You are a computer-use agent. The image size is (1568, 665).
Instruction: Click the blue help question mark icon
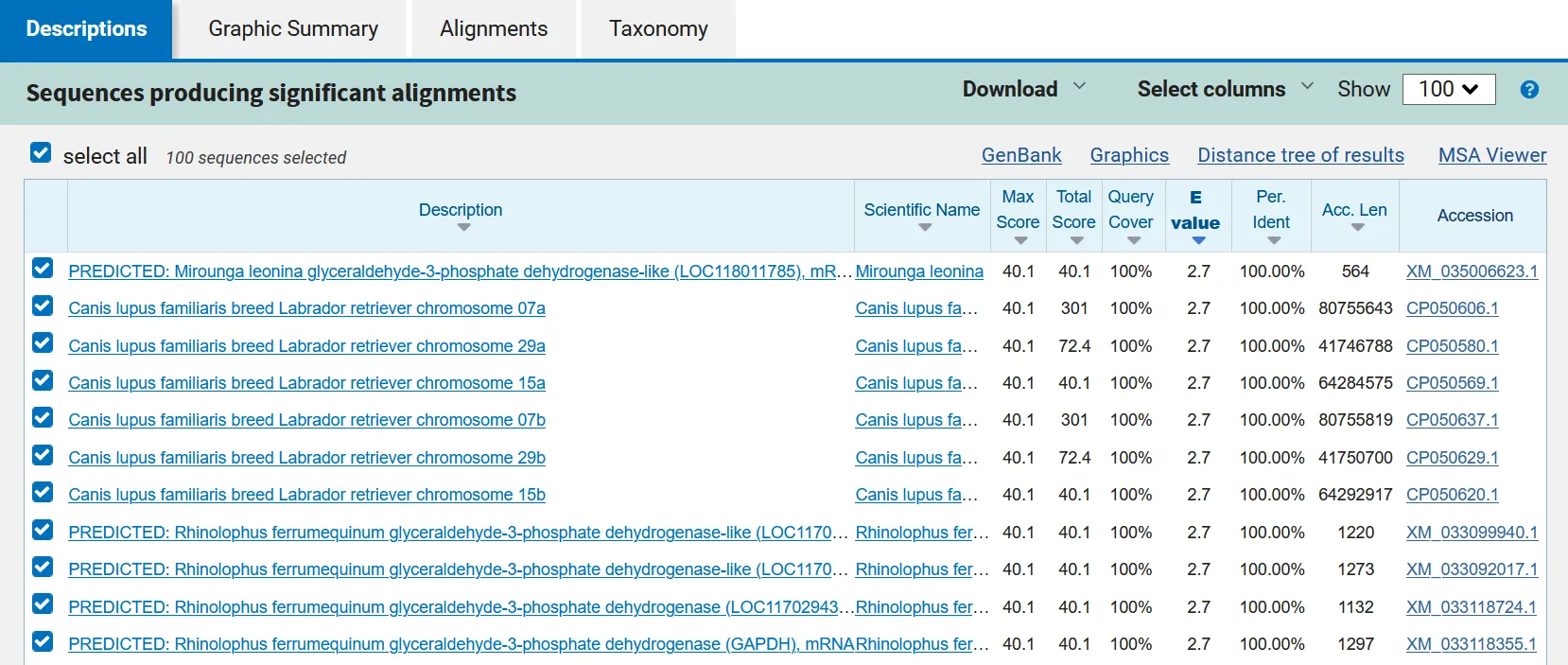[x=1529, y=90]
